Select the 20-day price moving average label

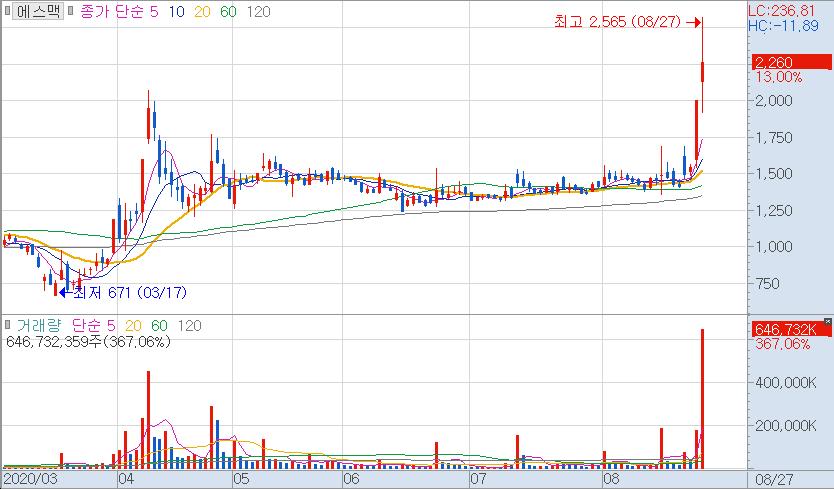[x=202, y=11]
